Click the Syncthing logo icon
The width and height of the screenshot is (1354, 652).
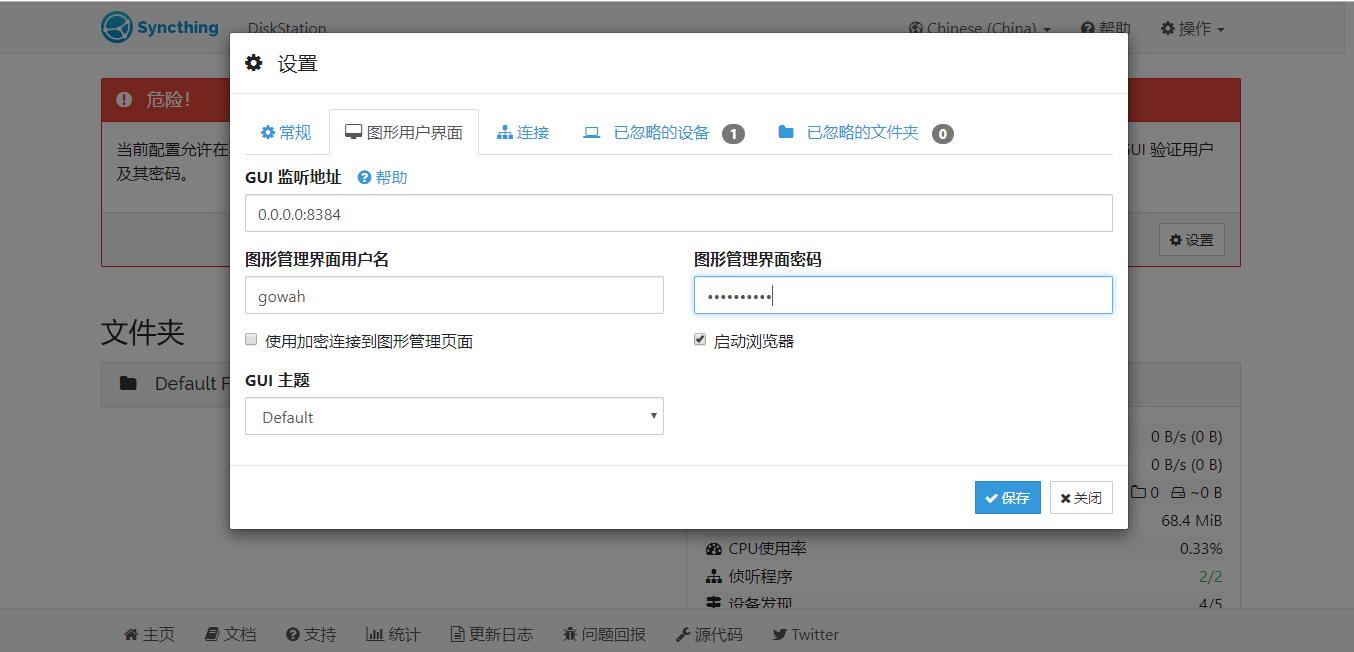click(x=117, y=27)
